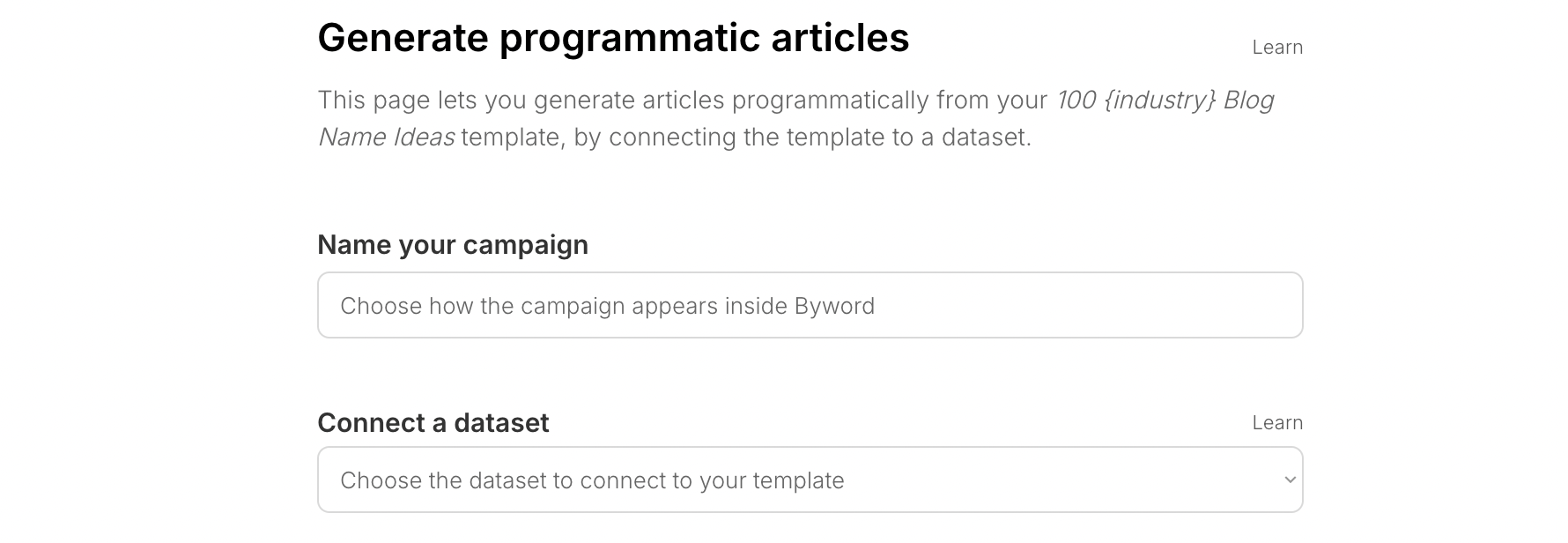
Task: Click the word "dataset" in the Connect a dataset label
Action: click(500, 423)
